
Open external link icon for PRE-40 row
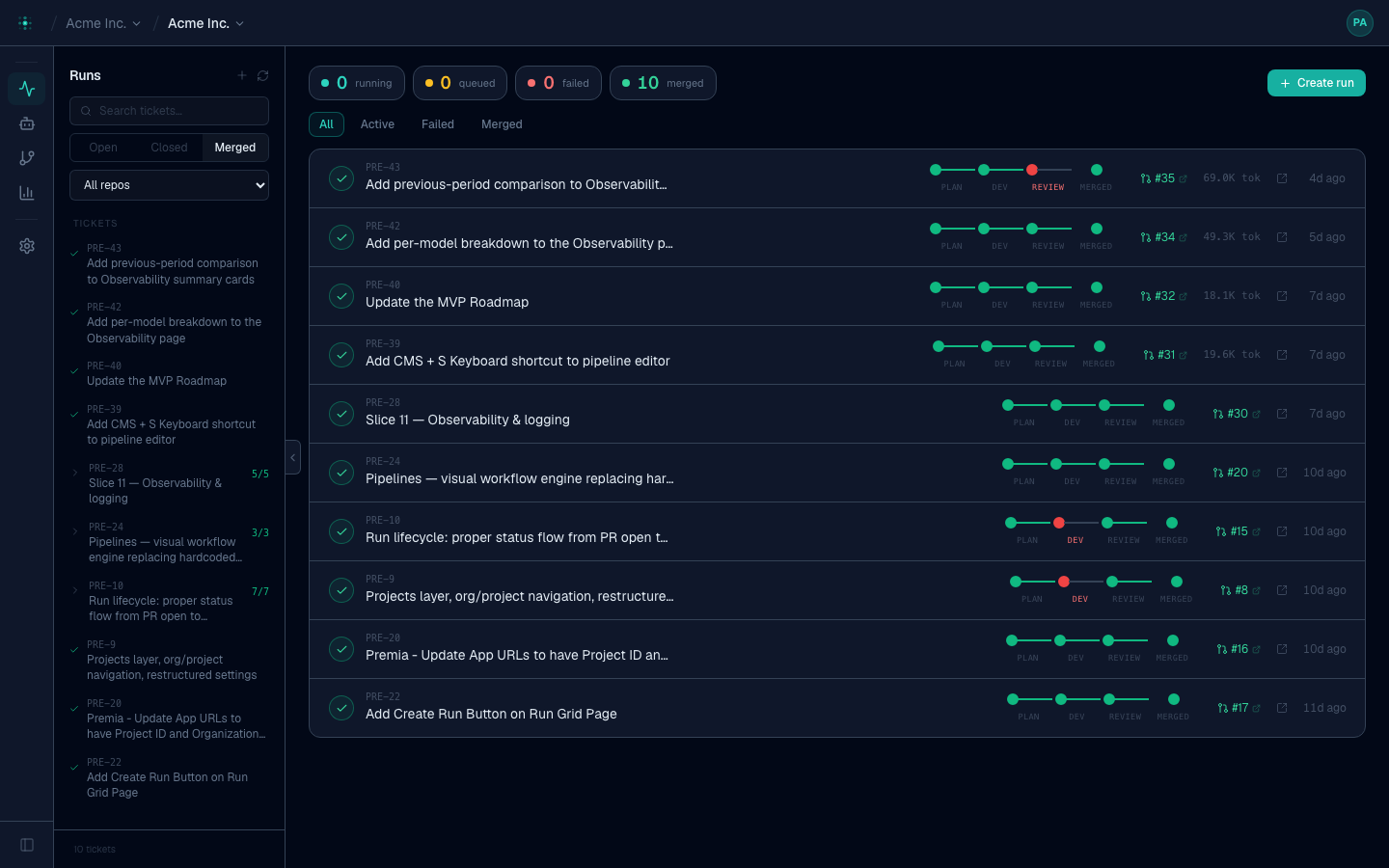pyautogui.click(x=1282, y=296)
